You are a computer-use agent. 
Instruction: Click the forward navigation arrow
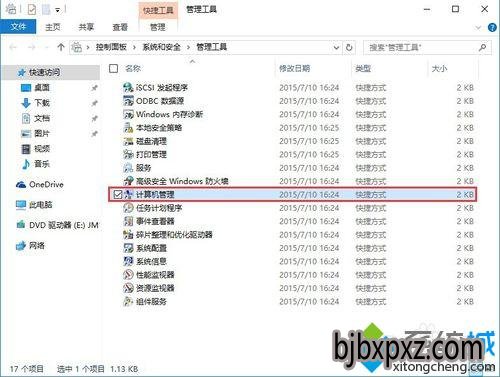coord(32,47)
